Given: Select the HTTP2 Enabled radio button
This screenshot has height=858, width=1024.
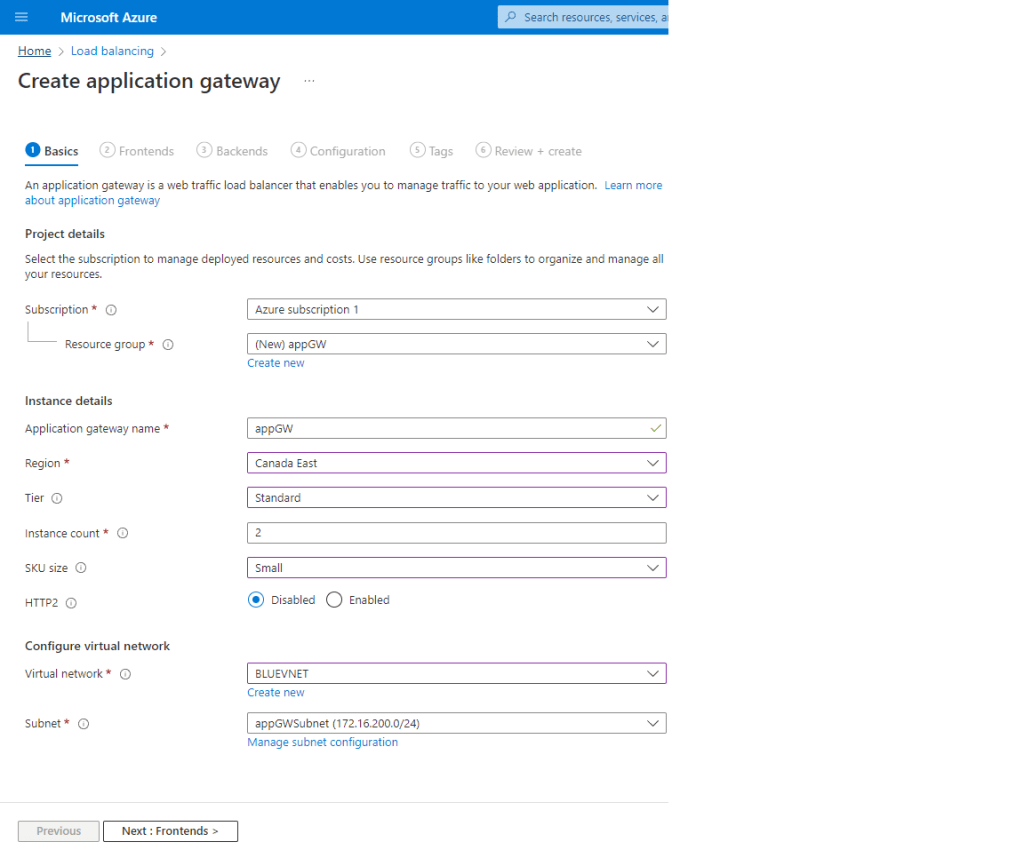Looking at the screenshot, I should coord(334,600).
